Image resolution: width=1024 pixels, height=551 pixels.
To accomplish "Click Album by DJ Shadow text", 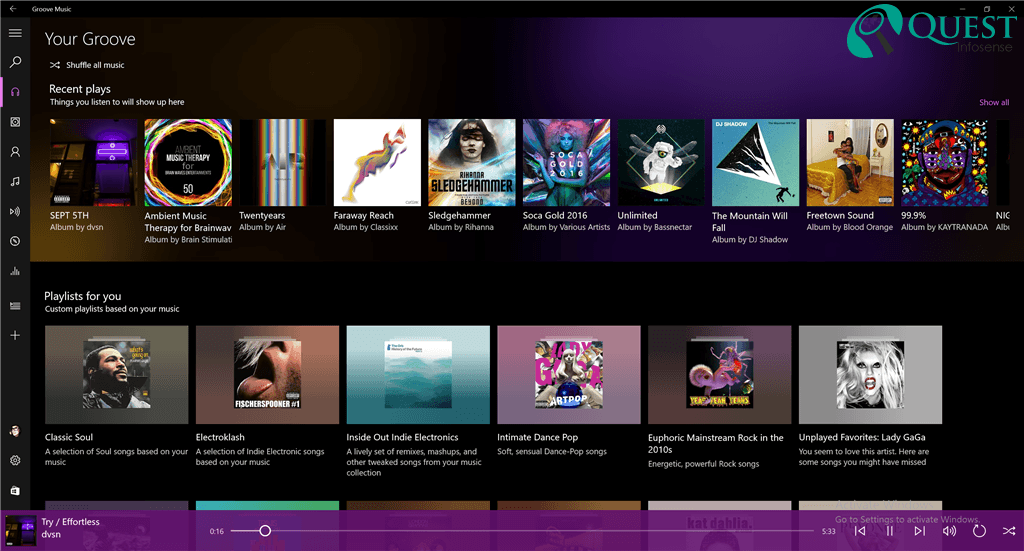I will click(x=750, y=240).
